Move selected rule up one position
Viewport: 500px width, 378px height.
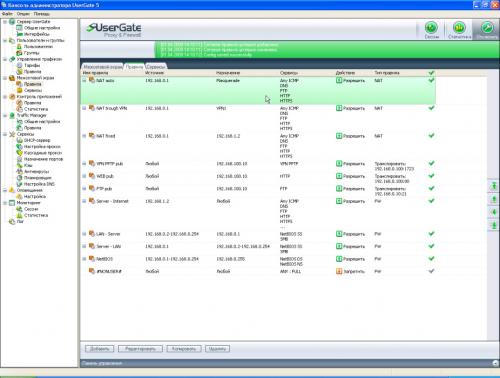(x=494, y=199)
